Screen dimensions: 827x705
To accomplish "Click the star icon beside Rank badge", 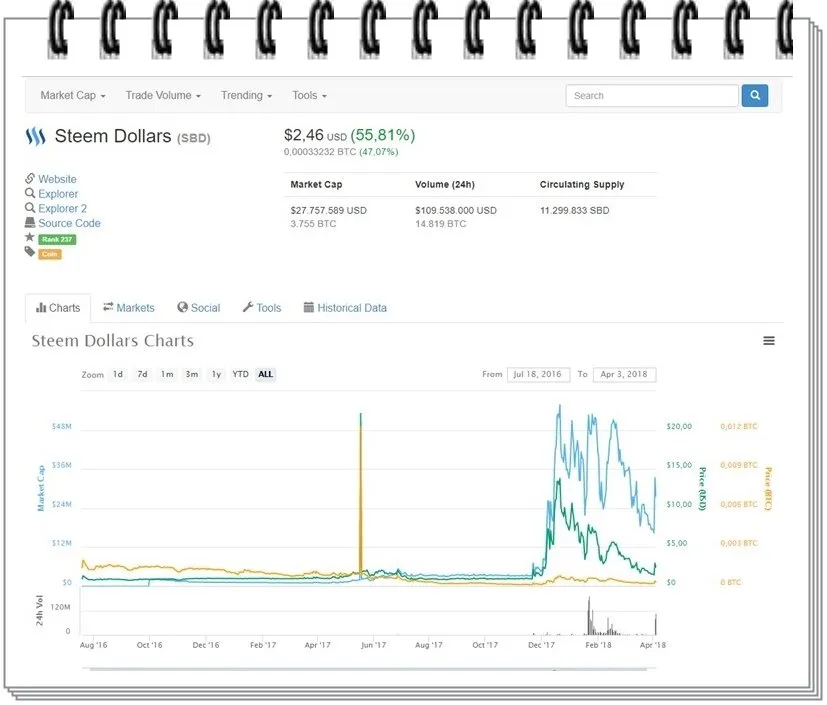I will pos(30,237).
